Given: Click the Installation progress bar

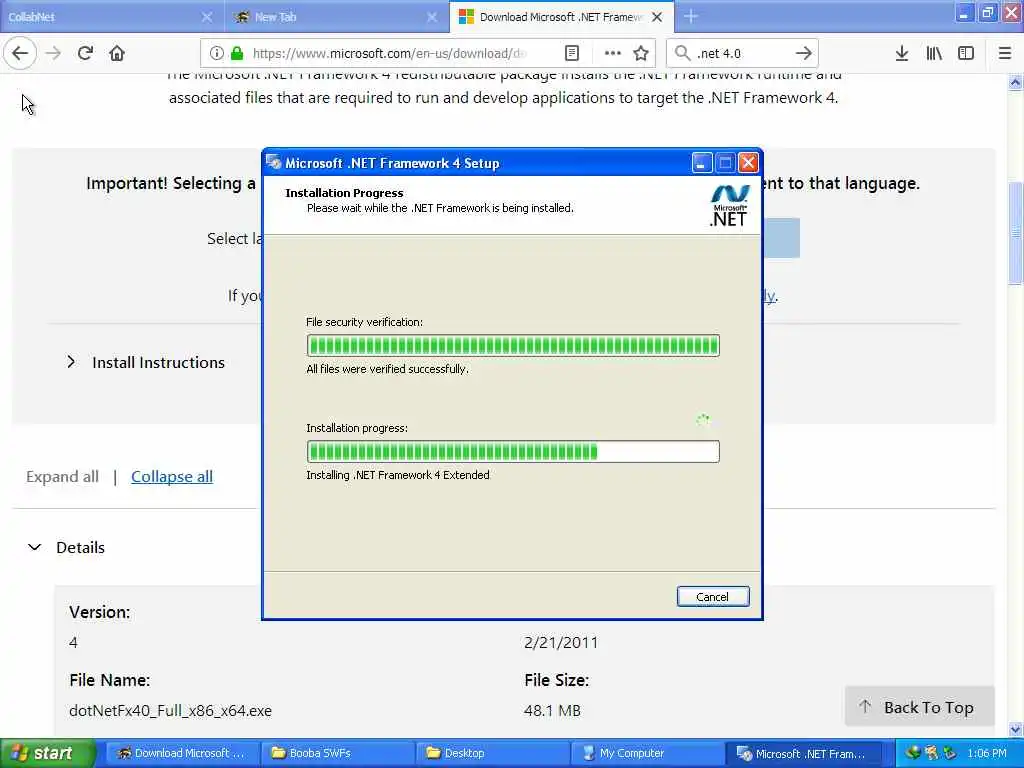Looking at the screenshot, I should pyautogui.click(x=513, y=451).
